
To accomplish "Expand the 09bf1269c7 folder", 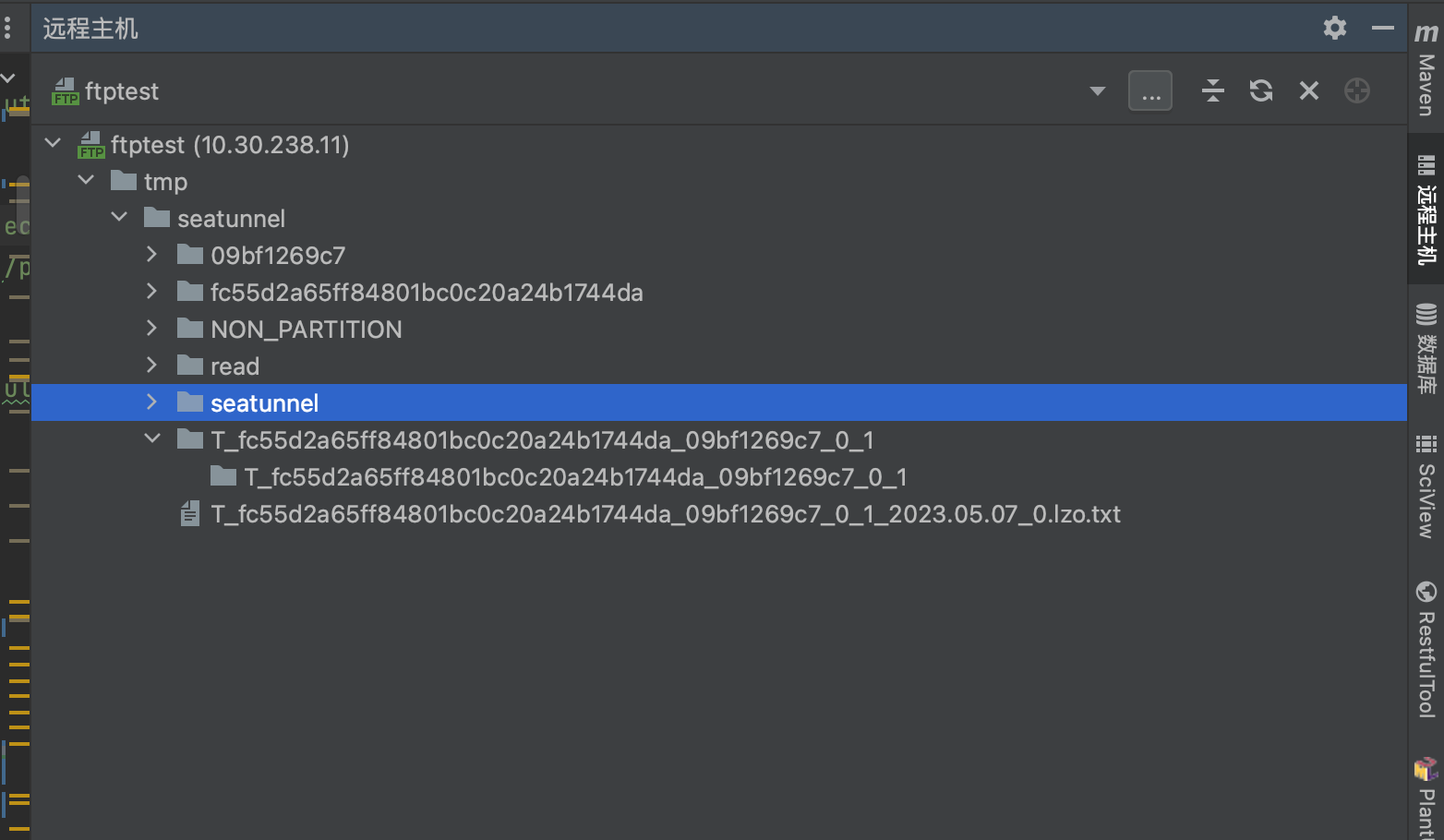I will point(151,254).
